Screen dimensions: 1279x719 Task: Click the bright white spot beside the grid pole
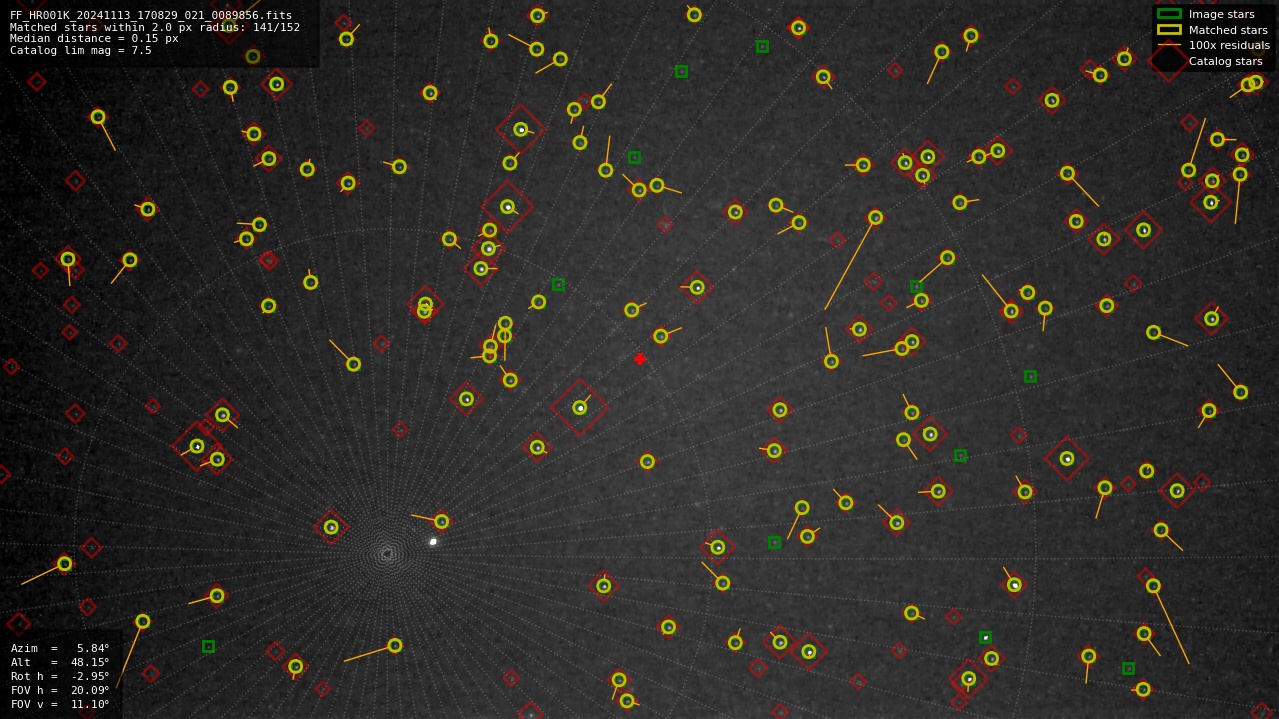pyautogui.click(x=433, y=542)
